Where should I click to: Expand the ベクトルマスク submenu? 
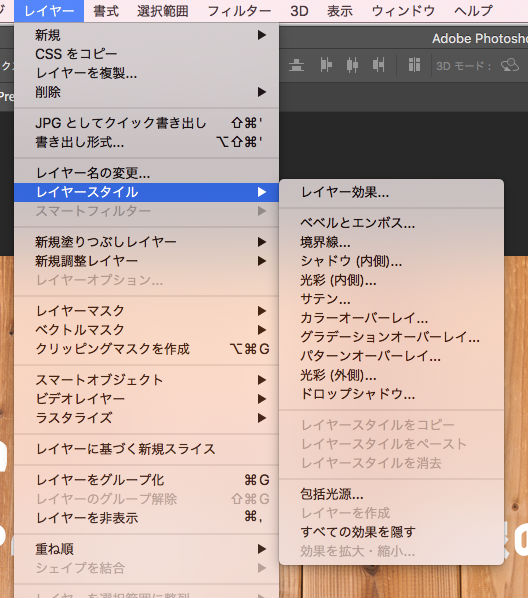(x=146, y=330)
